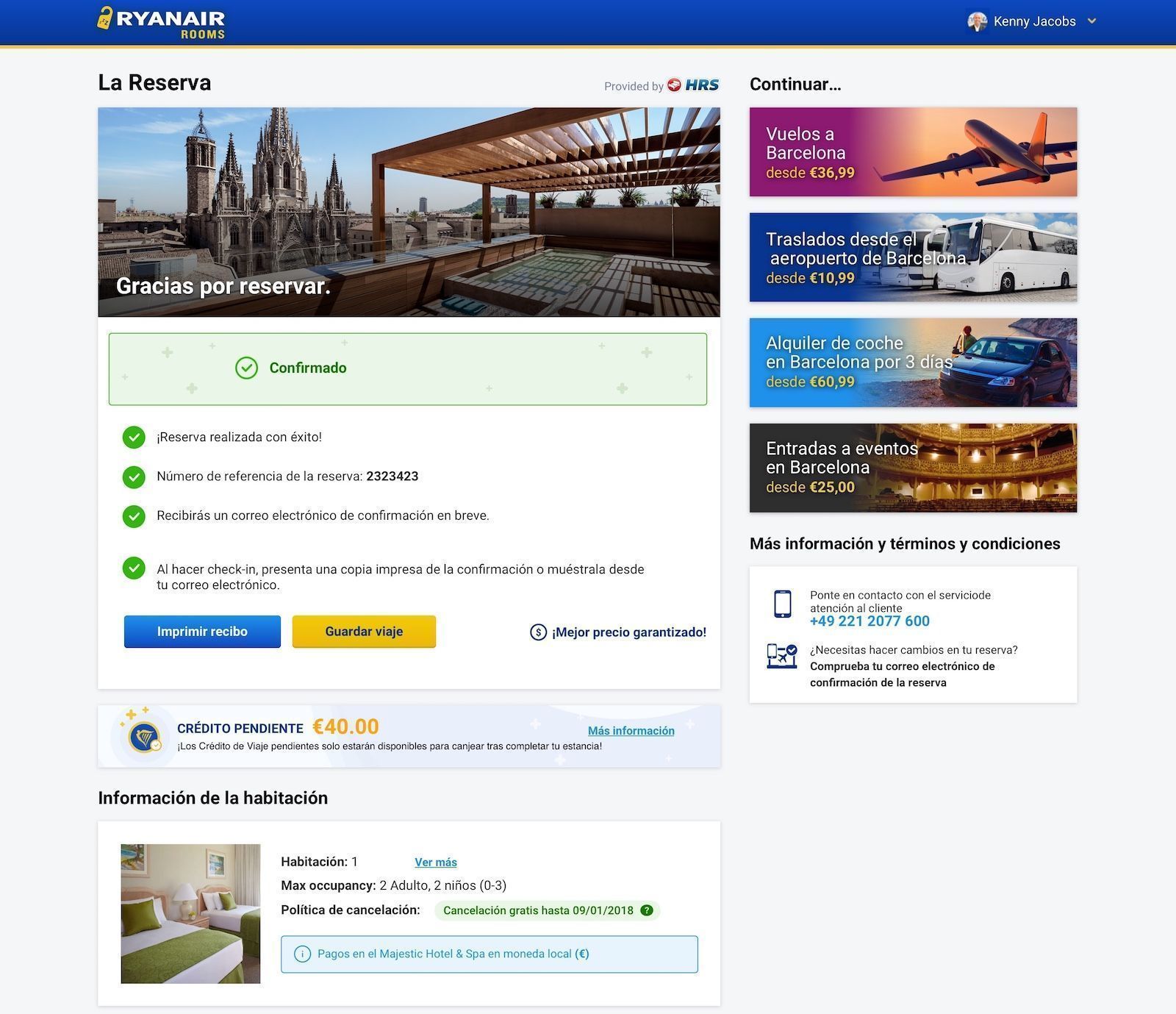Click the Confirmado status banner
This screenshot has width=1176, height=1014.
(408, 369)
